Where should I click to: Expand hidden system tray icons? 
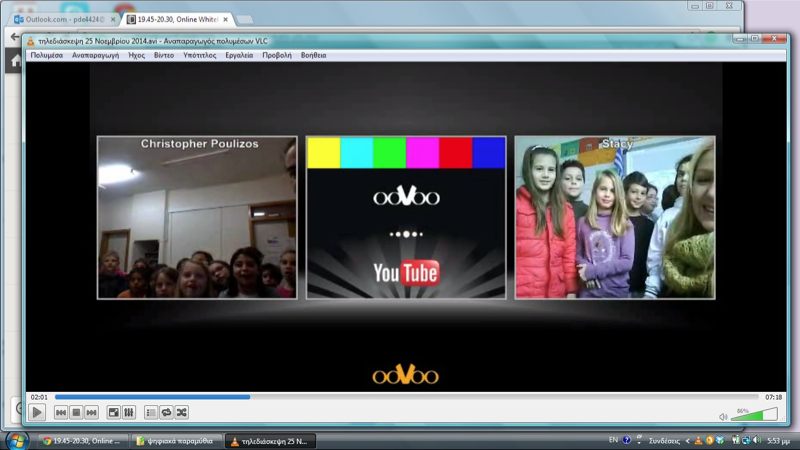[688, 441]
